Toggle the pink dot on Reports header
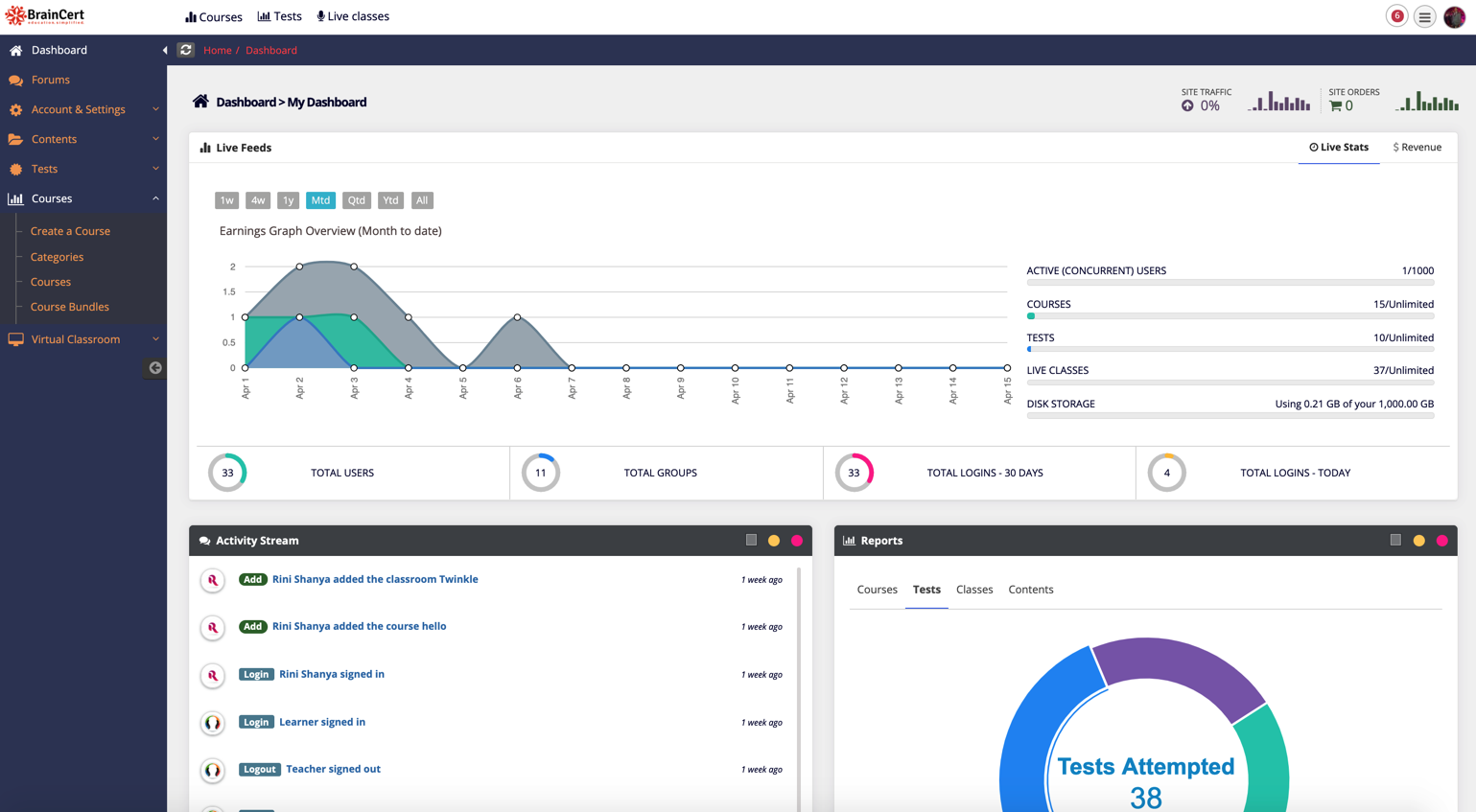This screenshot has height=812, width=1476. point(1442,540)
